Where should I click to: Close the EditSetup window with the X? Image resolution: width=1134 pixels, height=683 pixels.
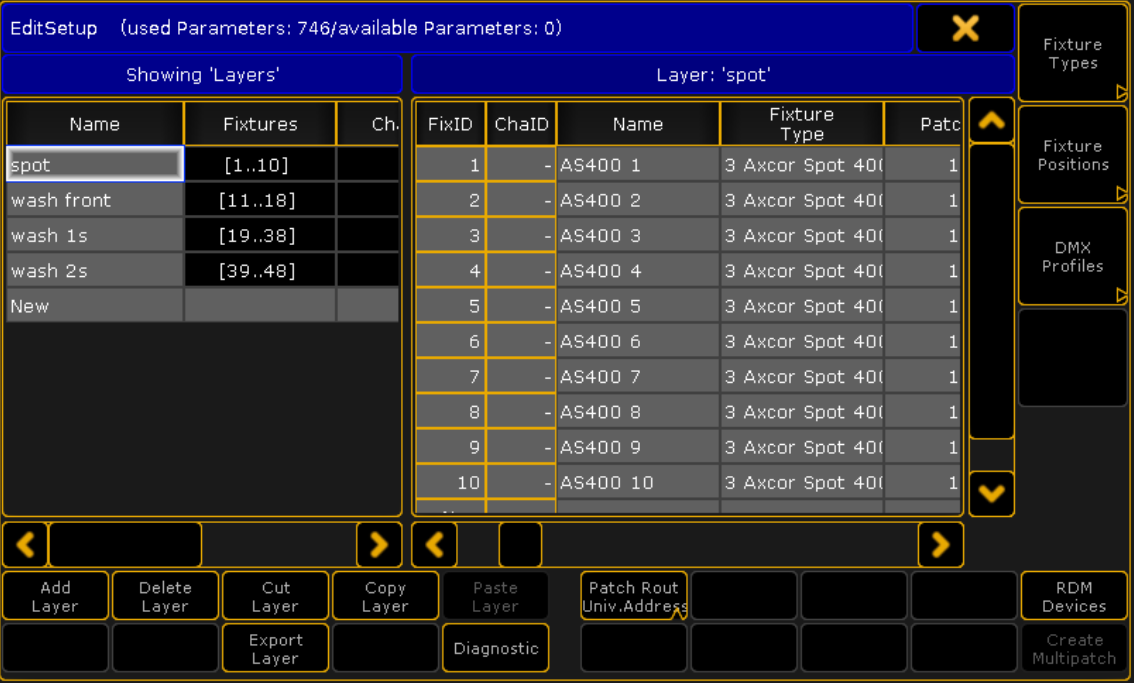965,28
